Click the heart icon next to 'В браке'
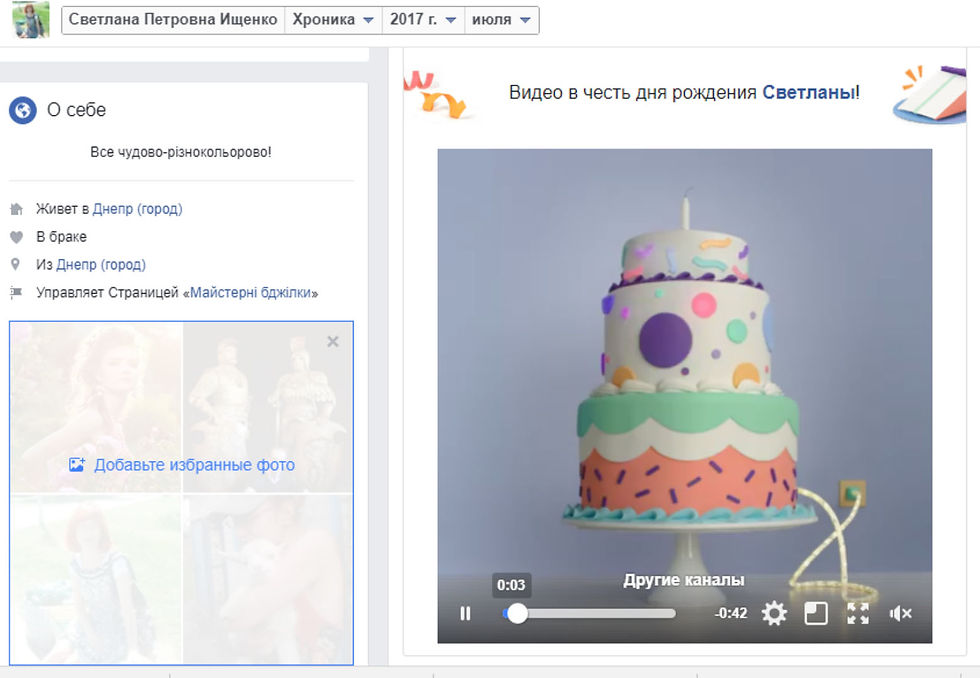This screenshot has height=678, width=980. (x=16, y=237)
